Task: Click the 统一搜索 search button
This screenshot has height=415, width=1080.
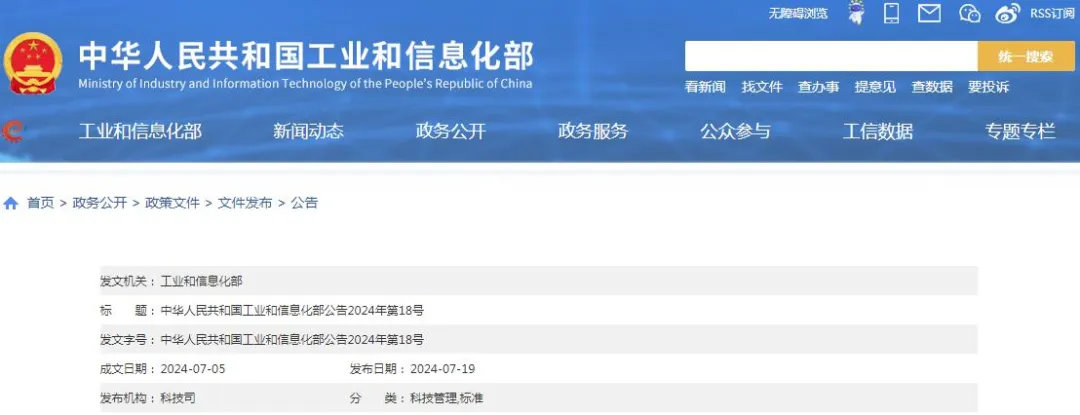Action: [x=1026, y=56]
